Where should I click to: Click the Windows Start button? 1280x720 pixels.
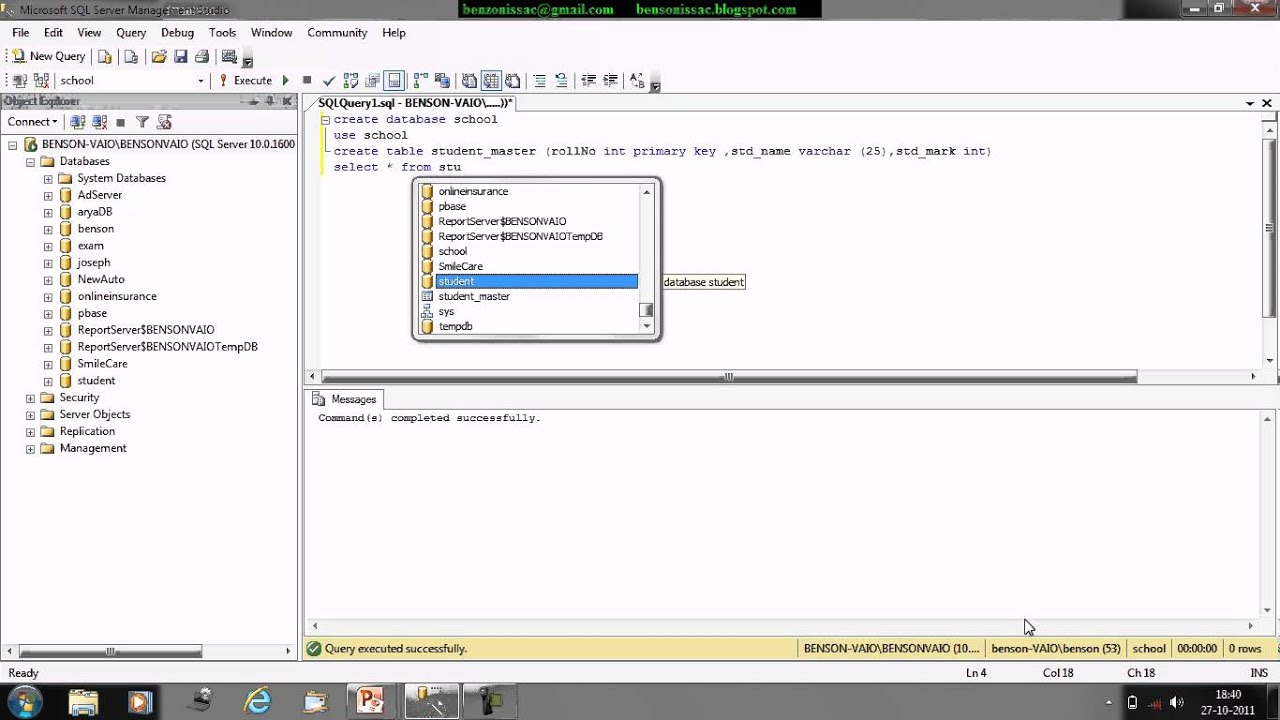click(x=24, y=700)
